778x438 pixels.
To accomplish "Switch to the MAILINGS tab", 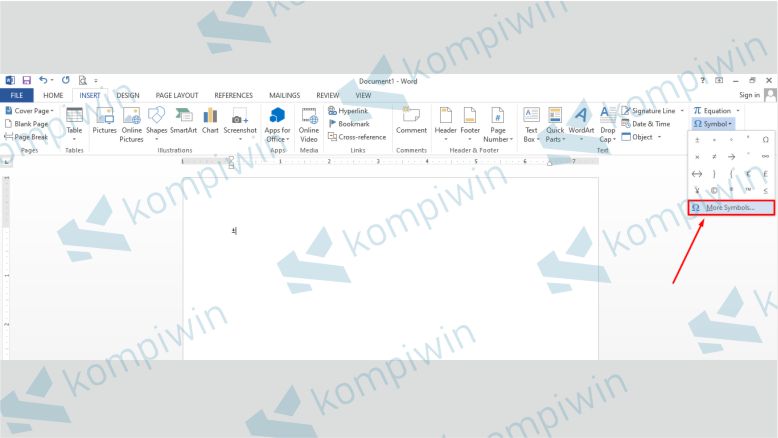I will pyautogui.click(x=284, y=95).
